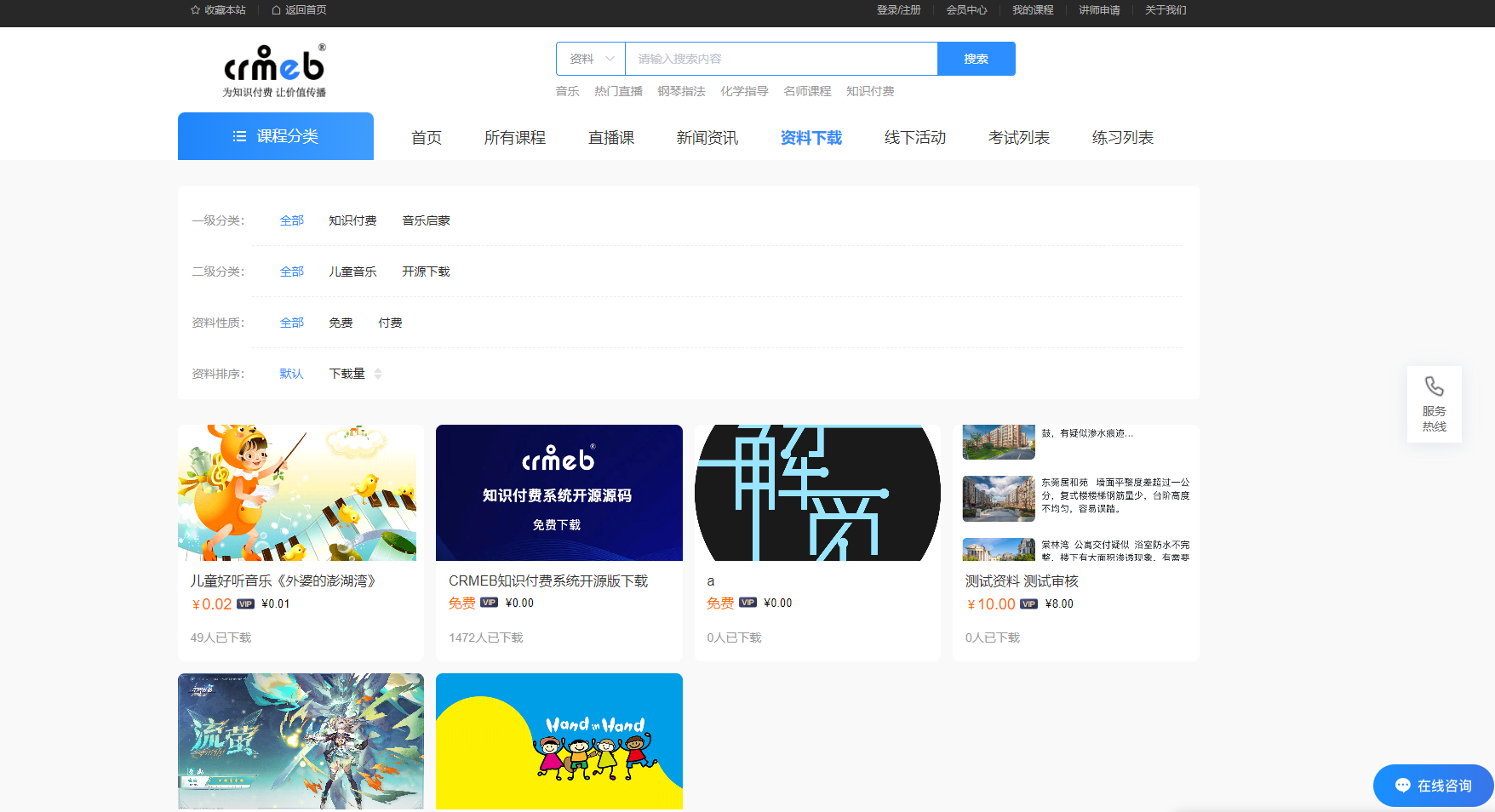Open the CRMEB知识付费系统开源源码 thumbnail
The image size is (1495, 812).
tap(558, 493)
